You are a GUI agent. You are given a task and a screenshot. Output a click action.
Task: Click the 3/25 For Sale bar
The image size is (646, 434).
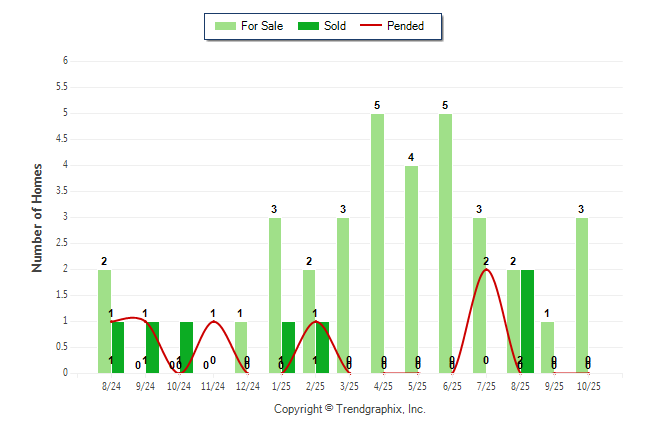coord(343,295)
